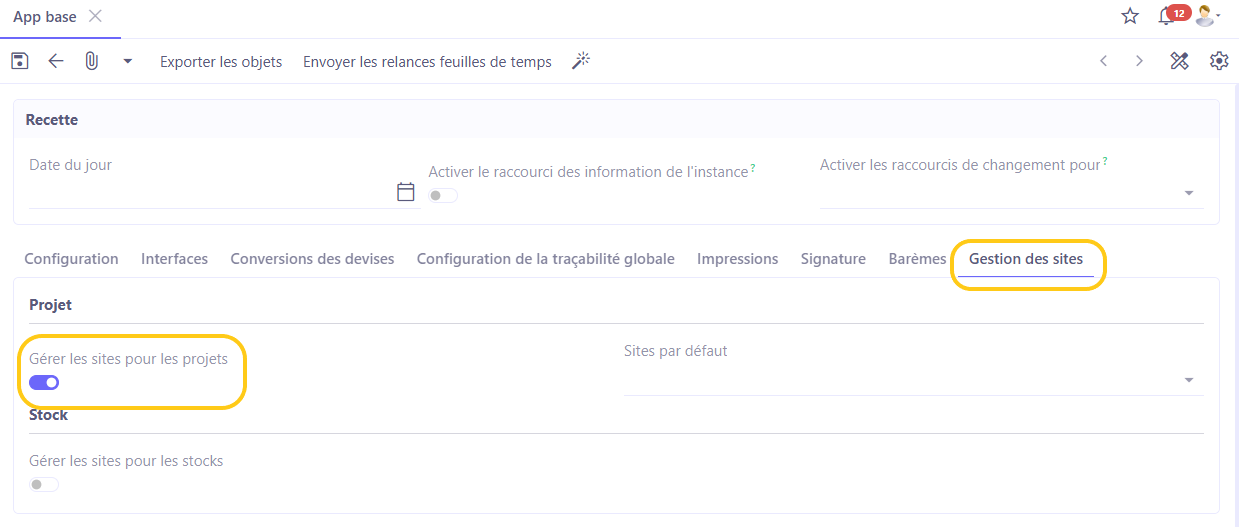Mark as favorite with star icon
The image size is (1239, 527).
[x=1130, y=16]
